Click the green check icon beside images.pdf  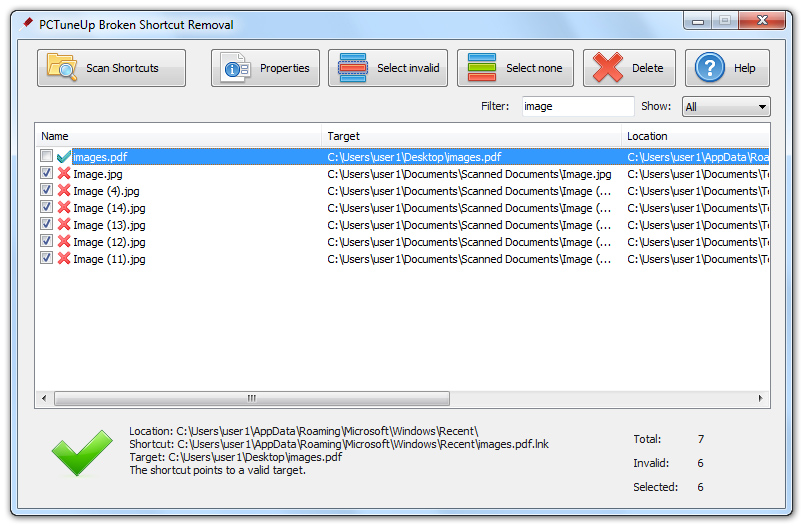(x=64, y=157)
